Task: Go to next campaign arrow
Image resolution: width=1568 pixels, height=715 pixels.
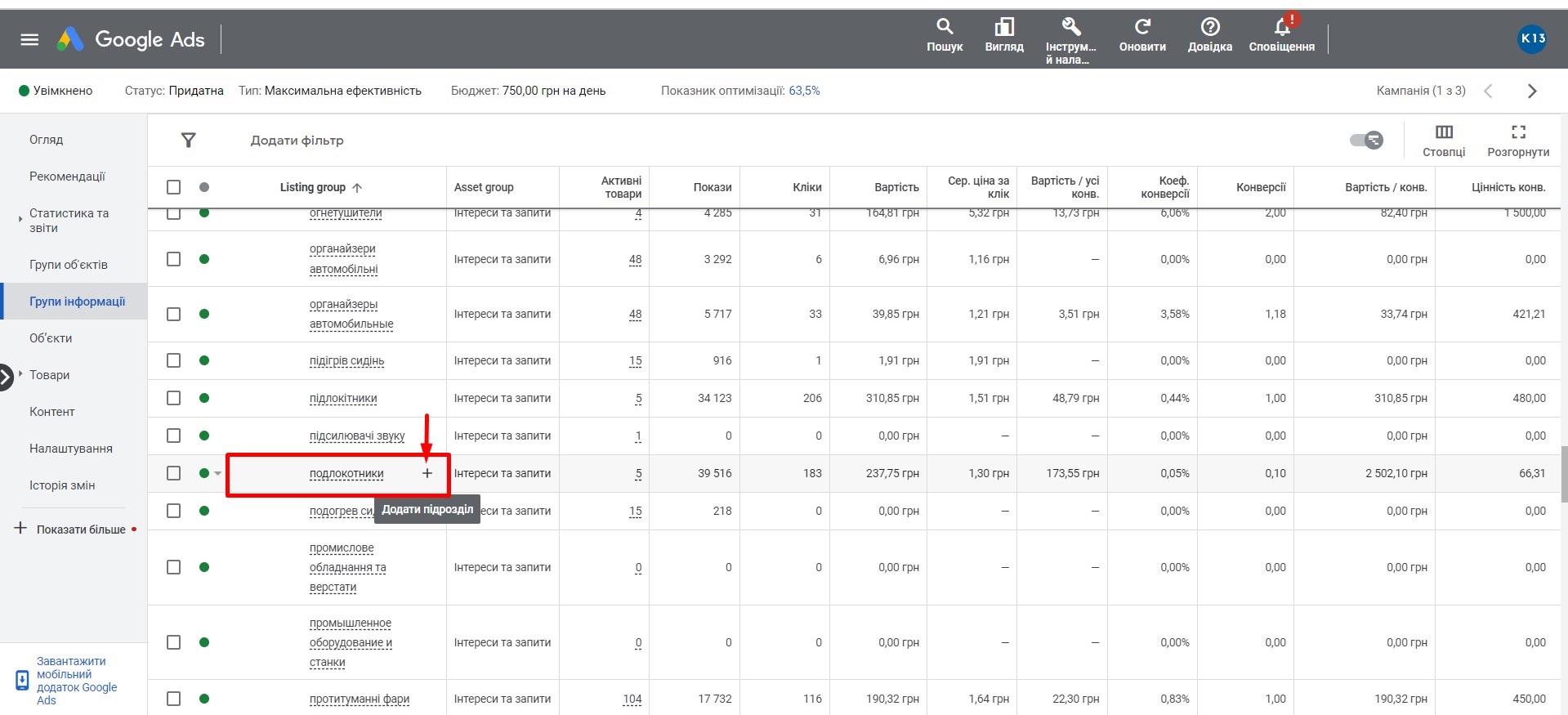Action: click(x=1532, y=91)
